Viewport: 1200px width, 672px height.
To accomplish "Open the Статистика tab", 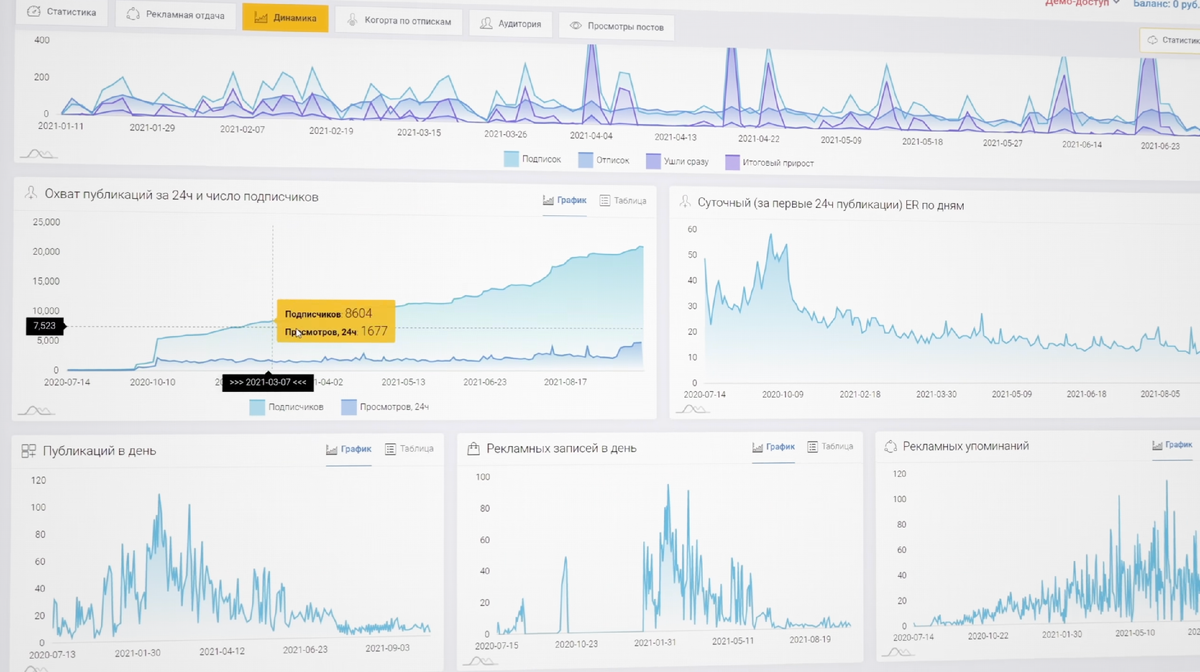I will 62,13.
